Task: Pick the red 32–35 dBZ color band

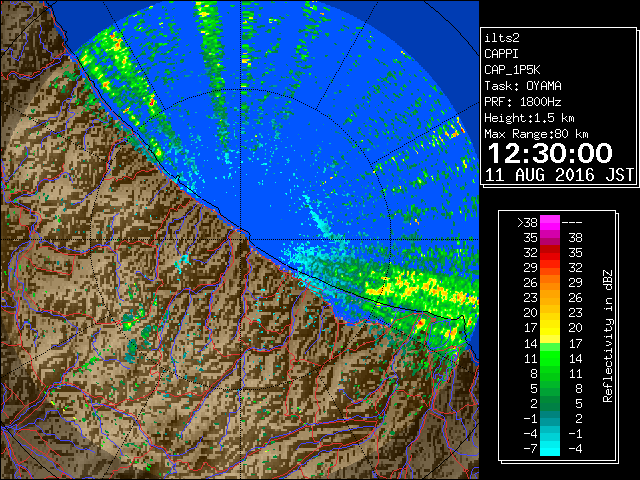Action: point(550,253)
